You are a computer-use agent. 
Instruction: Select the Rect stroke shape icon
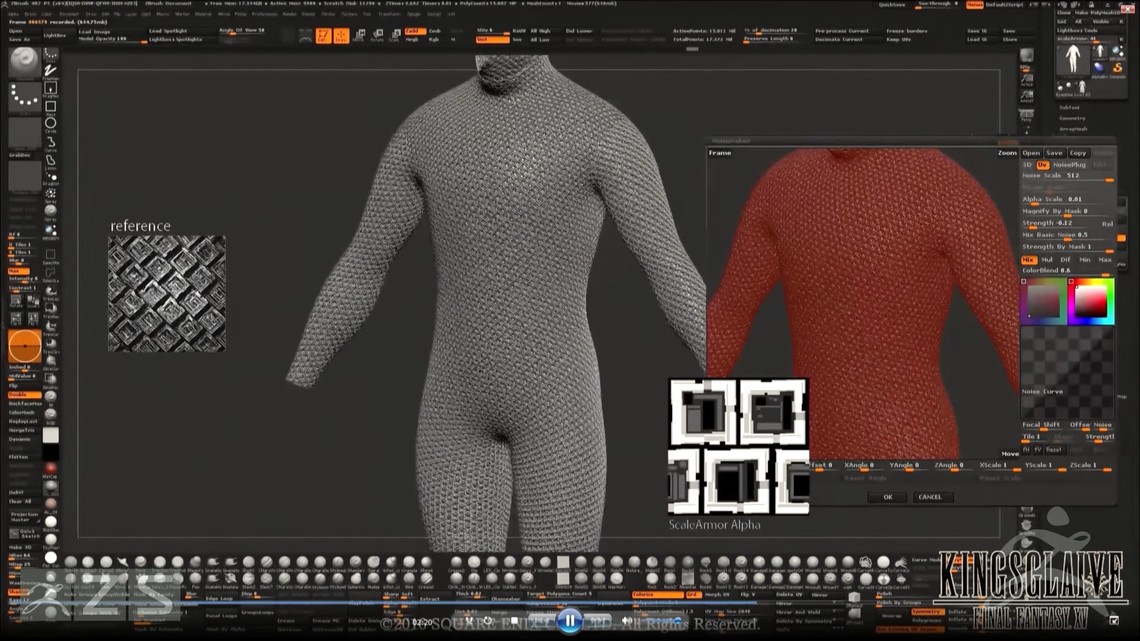[x=50, y=107]
